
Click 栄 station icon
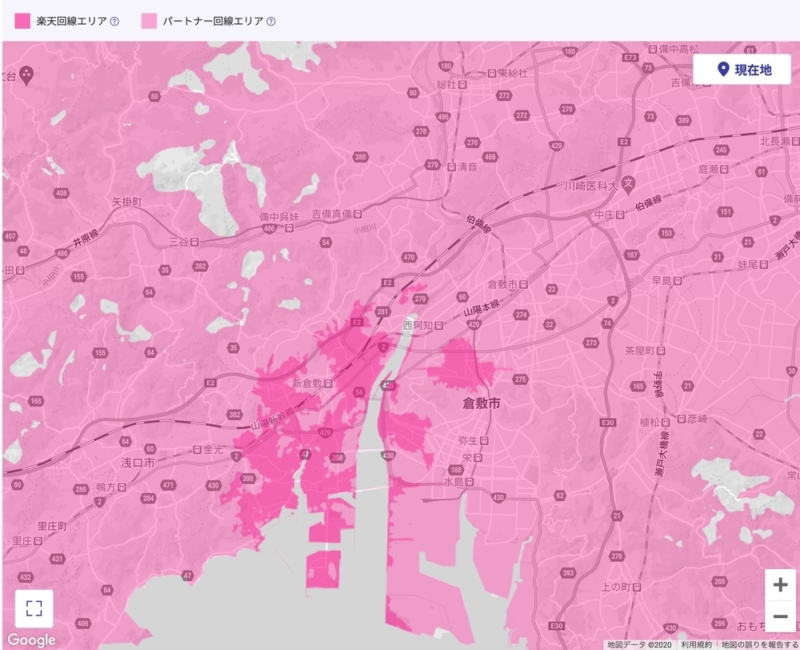pos(478,458)
